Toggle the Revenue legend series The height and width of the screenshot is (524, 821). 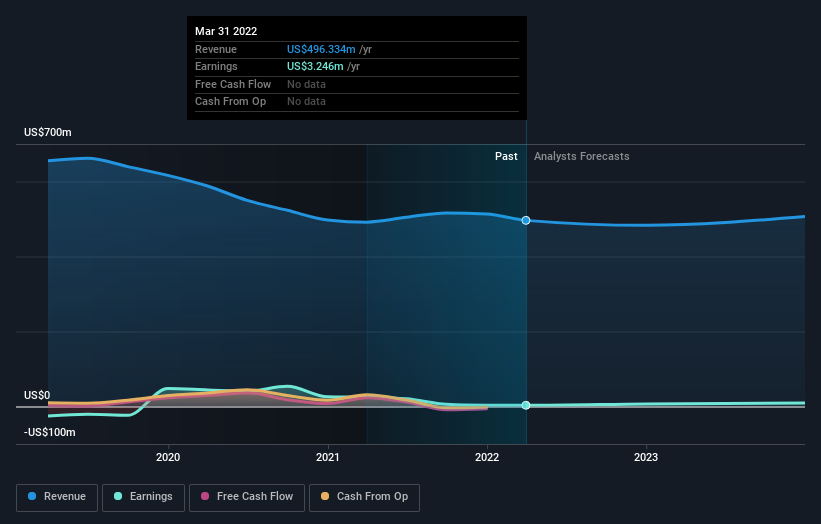57,497
